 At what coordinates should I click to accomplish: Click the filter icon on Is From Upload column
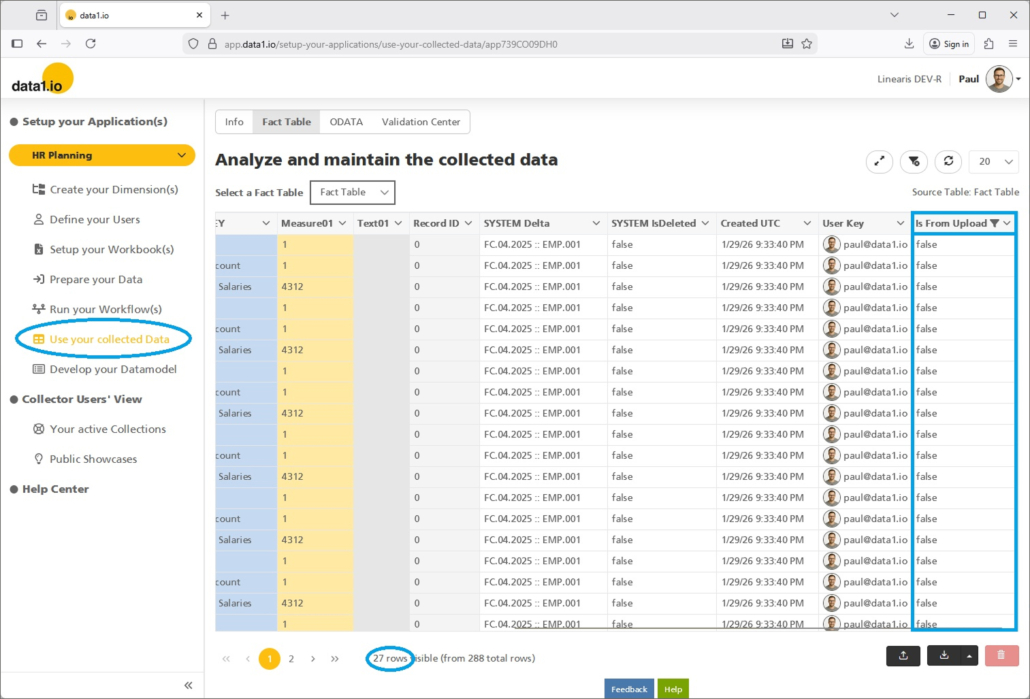point(994,223)
